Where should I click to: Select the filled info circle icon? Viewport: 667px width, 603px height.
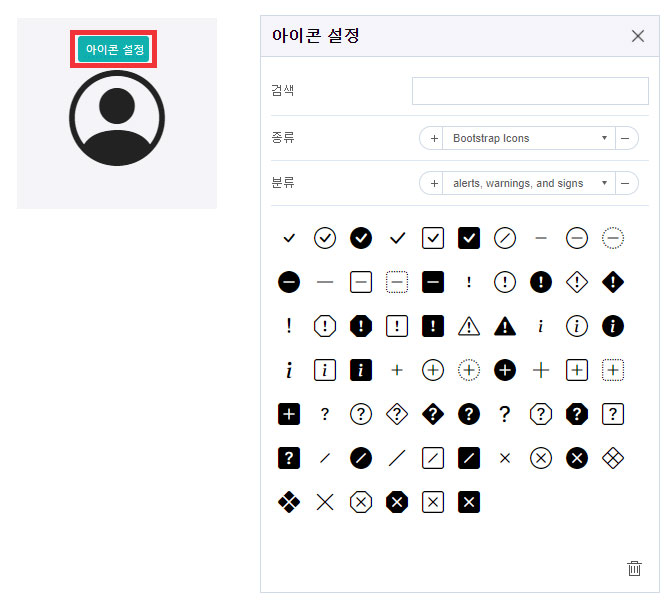click(x=613, y=326)
